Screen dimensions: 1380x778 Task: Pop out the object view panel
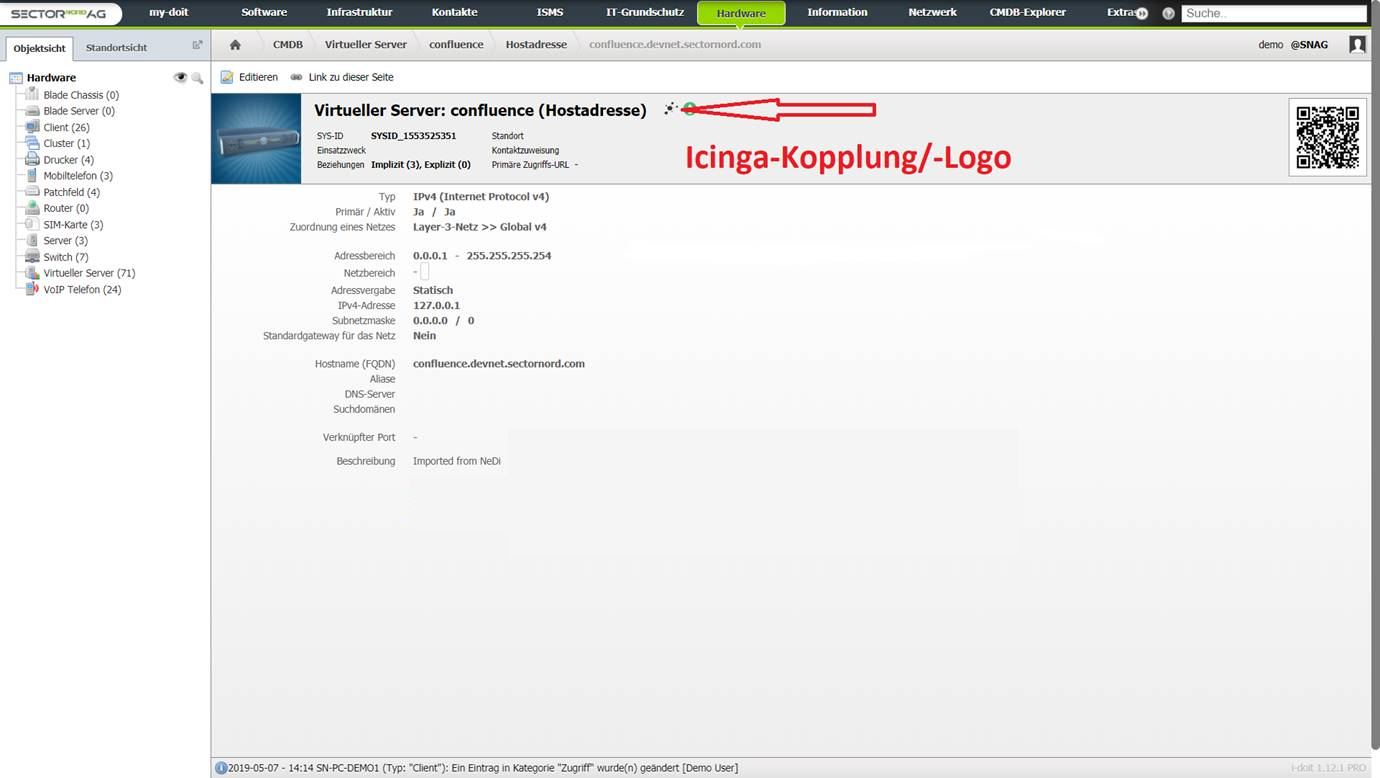(x=197, y=45)
